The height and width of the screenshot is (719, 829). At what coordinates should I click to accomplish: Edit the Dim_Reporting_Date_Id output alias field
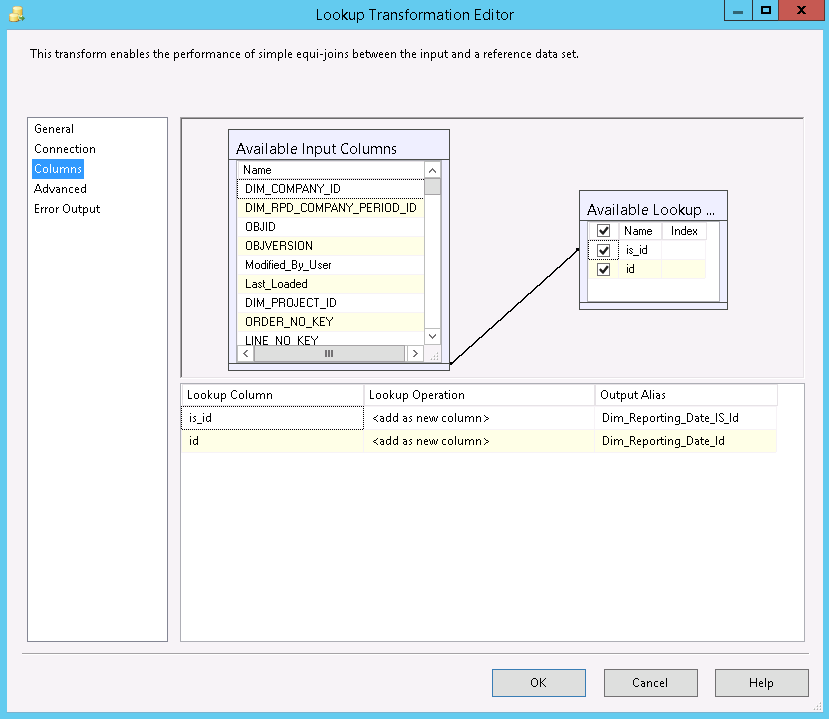(685, 441)
